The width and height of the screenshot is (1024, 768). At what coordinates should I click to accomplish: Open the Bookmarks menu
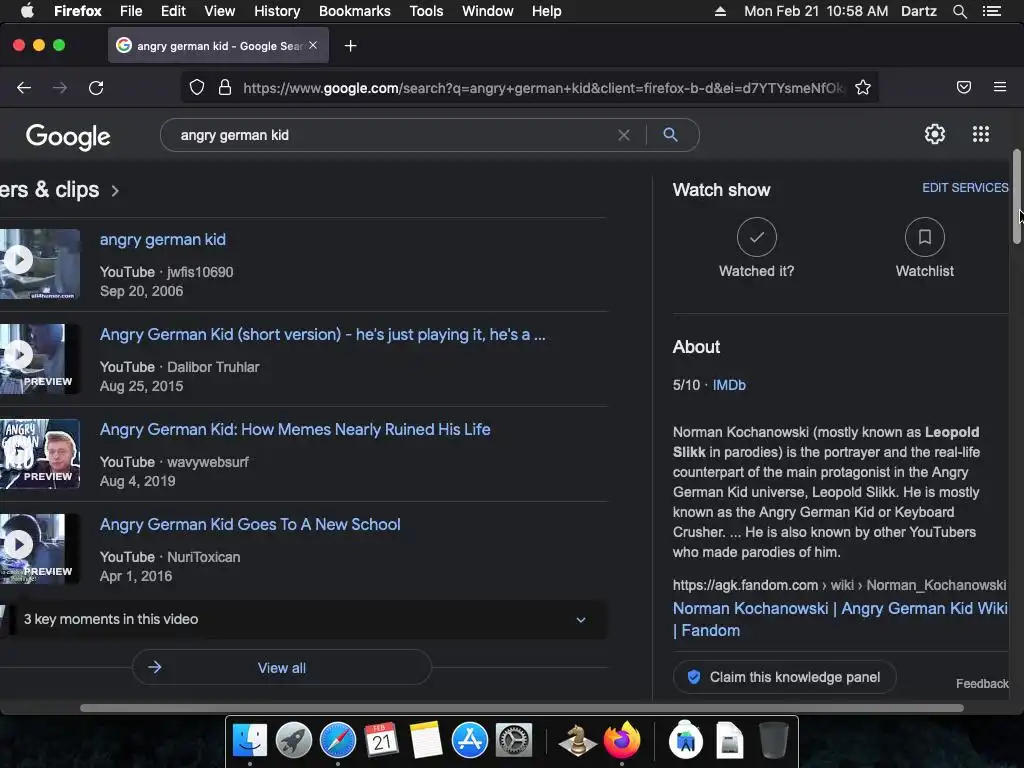tap(355, 11)
